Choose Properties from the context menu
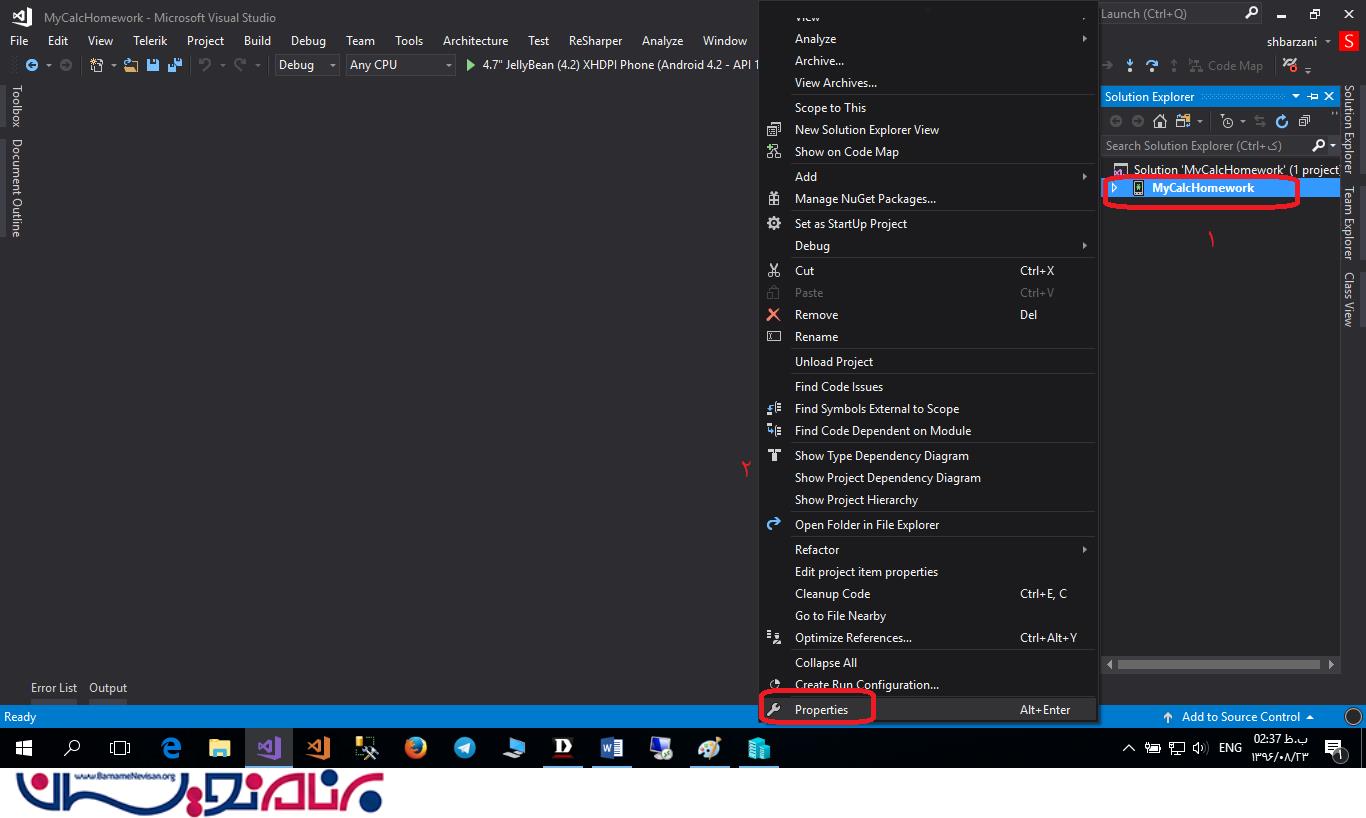 pos(821,710)
